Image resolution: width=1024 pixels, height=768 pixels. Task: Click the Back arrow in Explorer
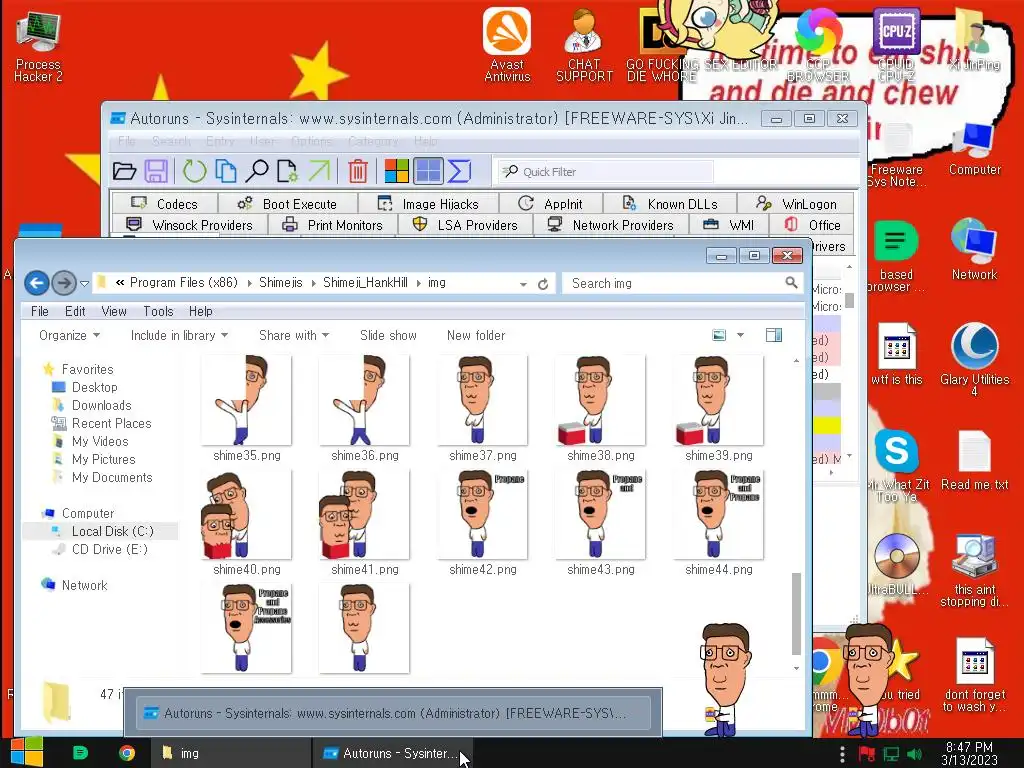click(37, 283)
